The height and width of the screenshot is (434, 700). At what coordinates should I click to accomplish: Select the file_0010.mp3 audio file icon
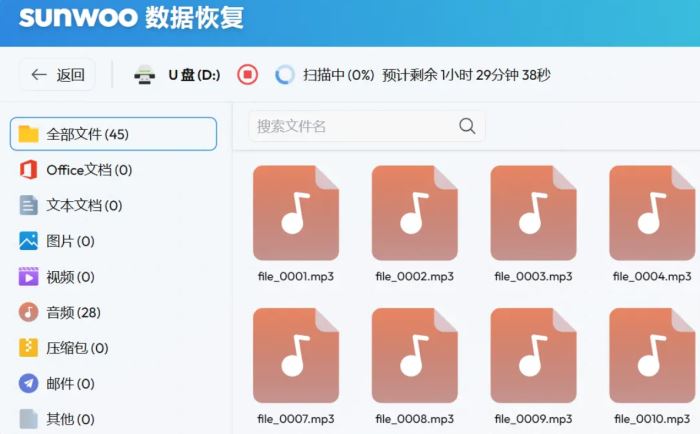click(x=652, y=355)
